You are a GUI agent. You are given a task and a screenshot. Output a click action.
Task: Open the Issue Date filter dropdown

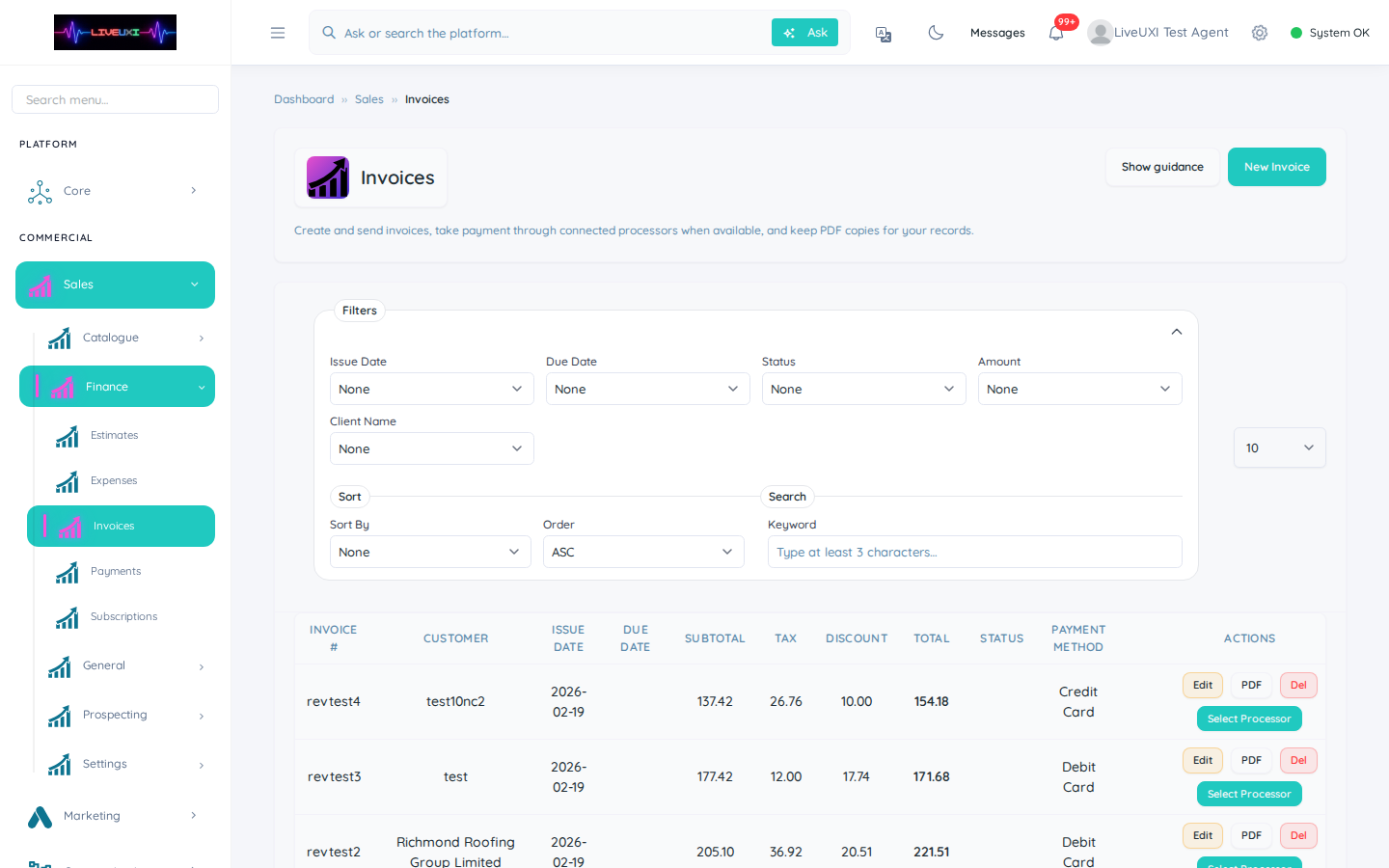(x=432, y=389)
